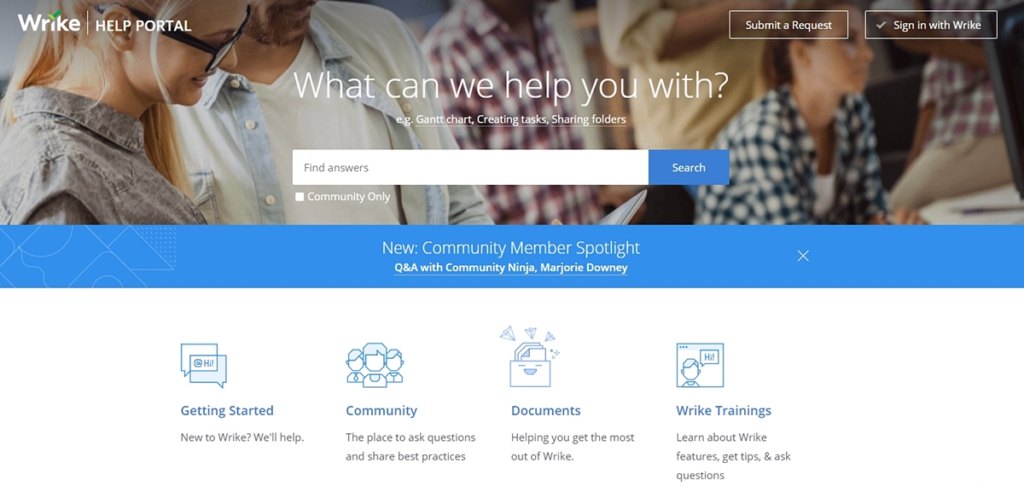1024x486 pixels.
Task: Sign in with Wrike
Action: click(x=931, y=25)
